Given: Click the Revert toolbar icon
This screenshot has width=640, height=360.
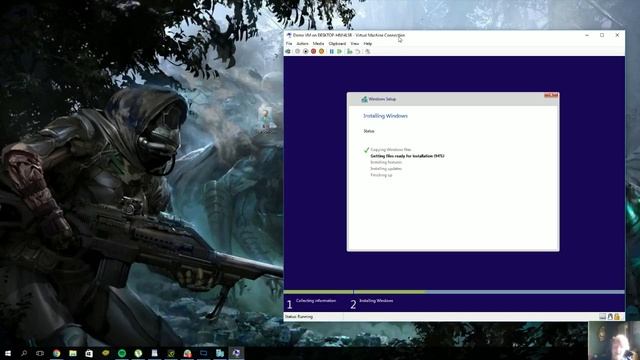Looking at the screenshot, I should point(358,51).
